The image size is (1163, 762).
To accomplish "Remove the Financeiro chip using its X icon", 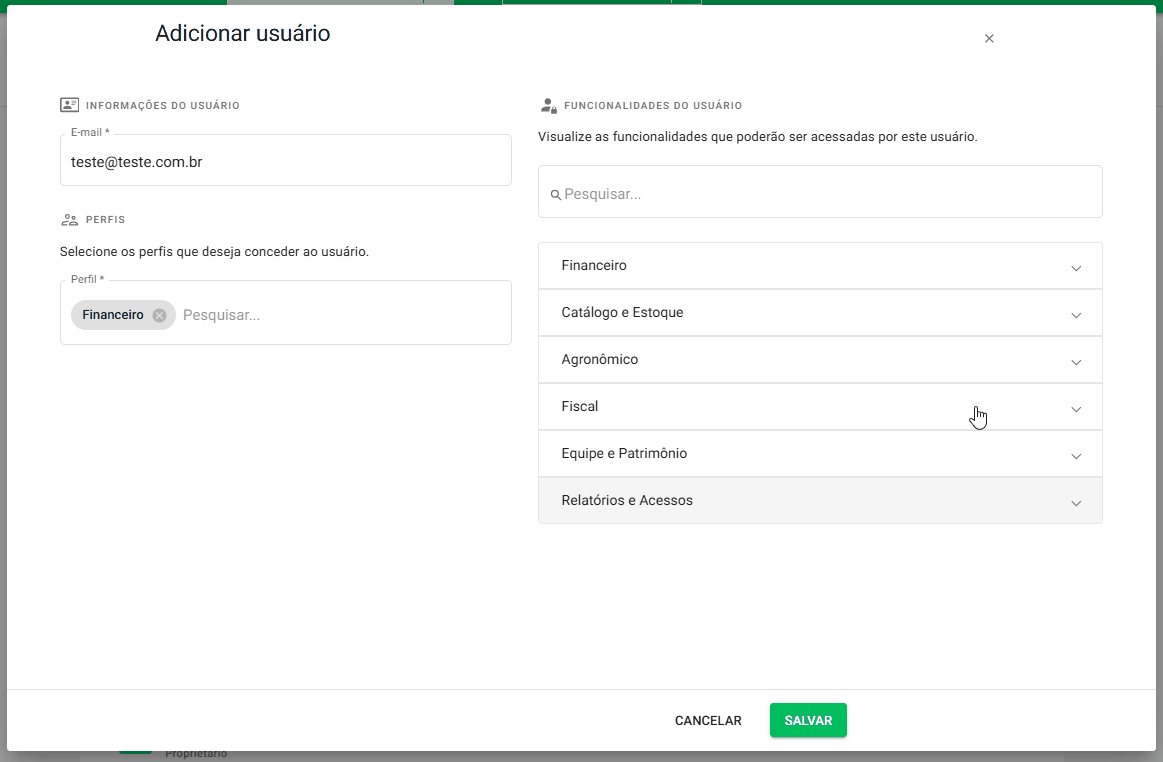I will 159,314.
